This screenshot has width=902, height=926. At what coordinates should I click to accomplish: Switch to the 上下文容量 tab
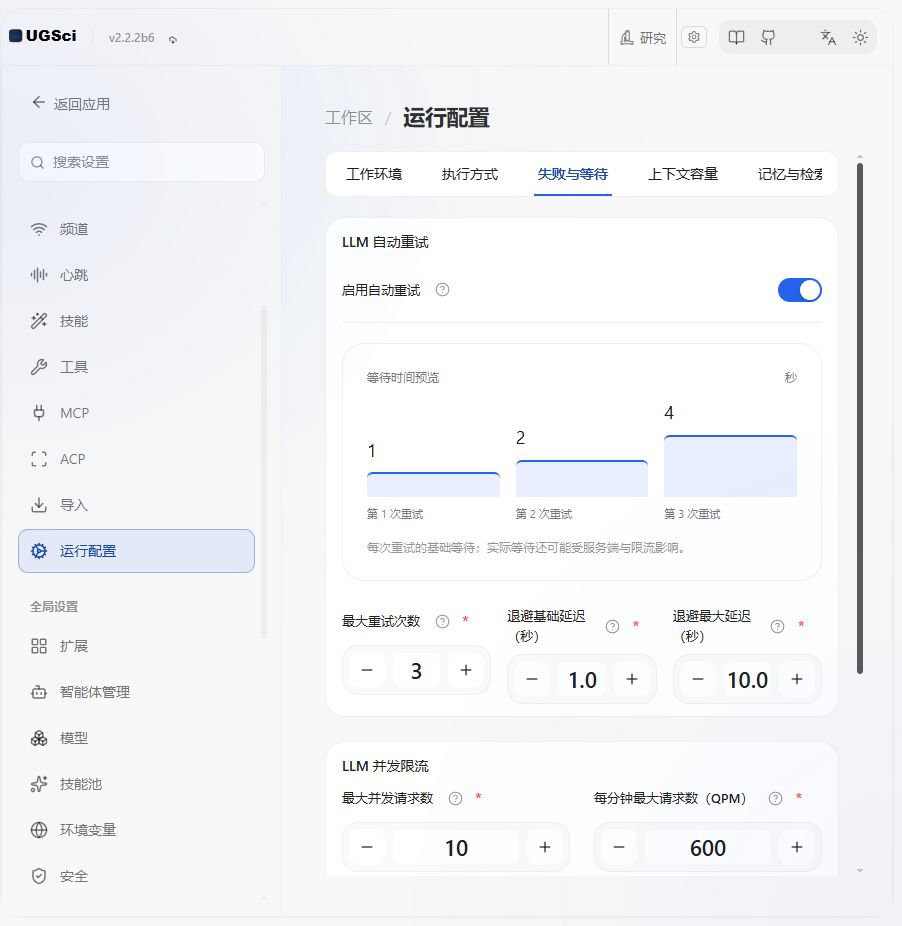[683, 174]
